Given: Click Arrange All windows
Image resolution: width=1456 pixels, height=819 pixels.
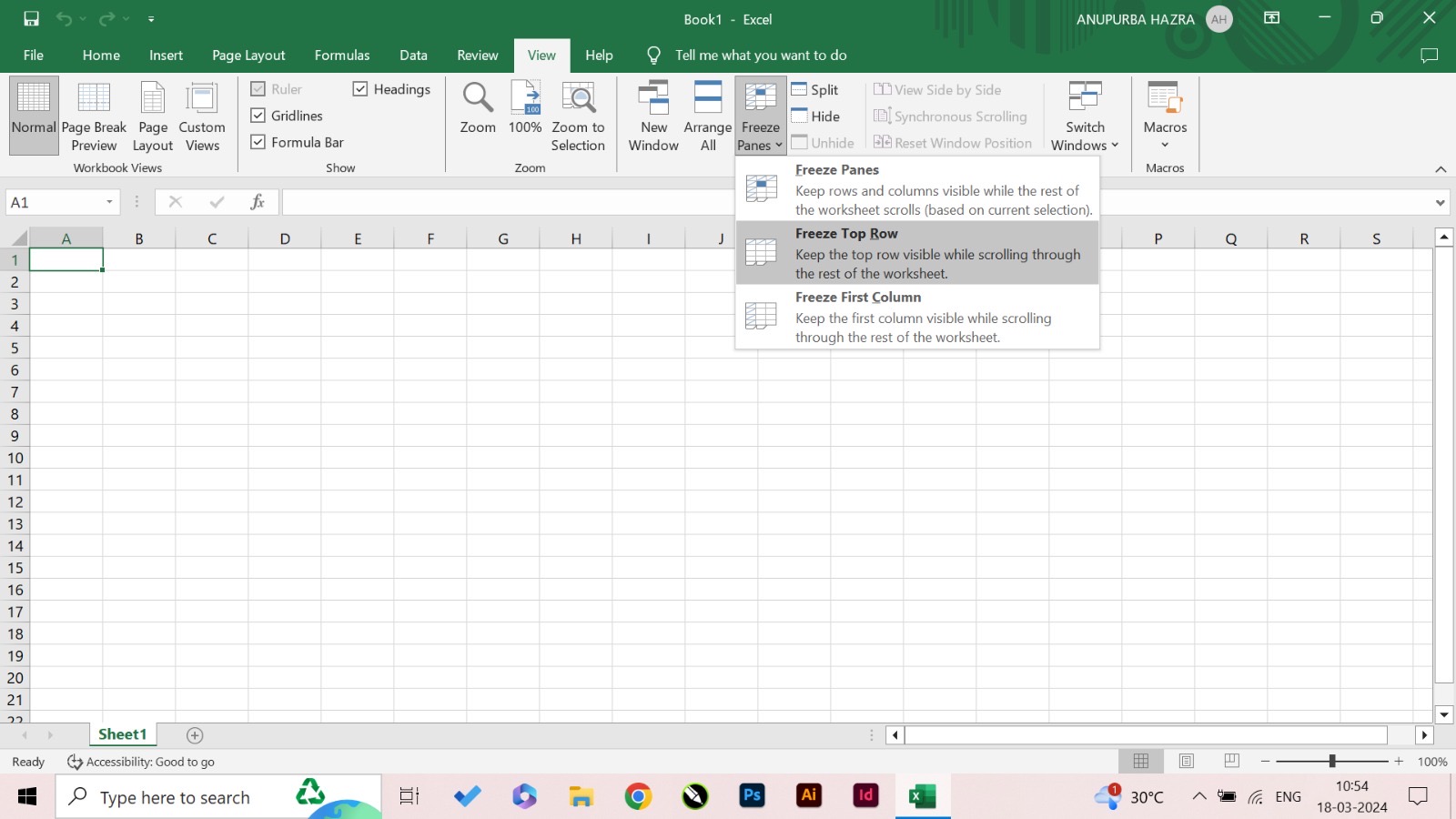Looking at the screenshot, I should tap(707, 114).
